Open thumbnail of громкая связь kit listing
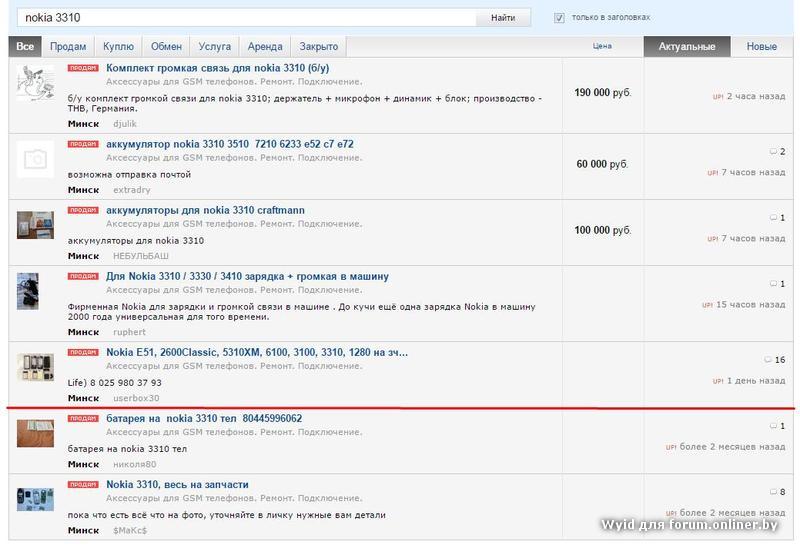The image size is (800, 548). [x=35, y=83]
